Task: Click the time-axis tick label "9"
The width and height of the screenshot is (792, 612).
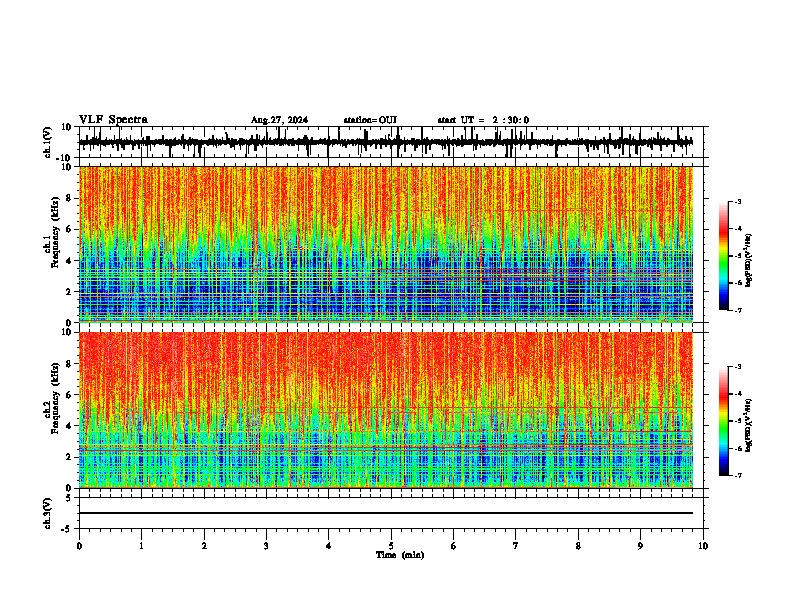Action: coord(640,546)
